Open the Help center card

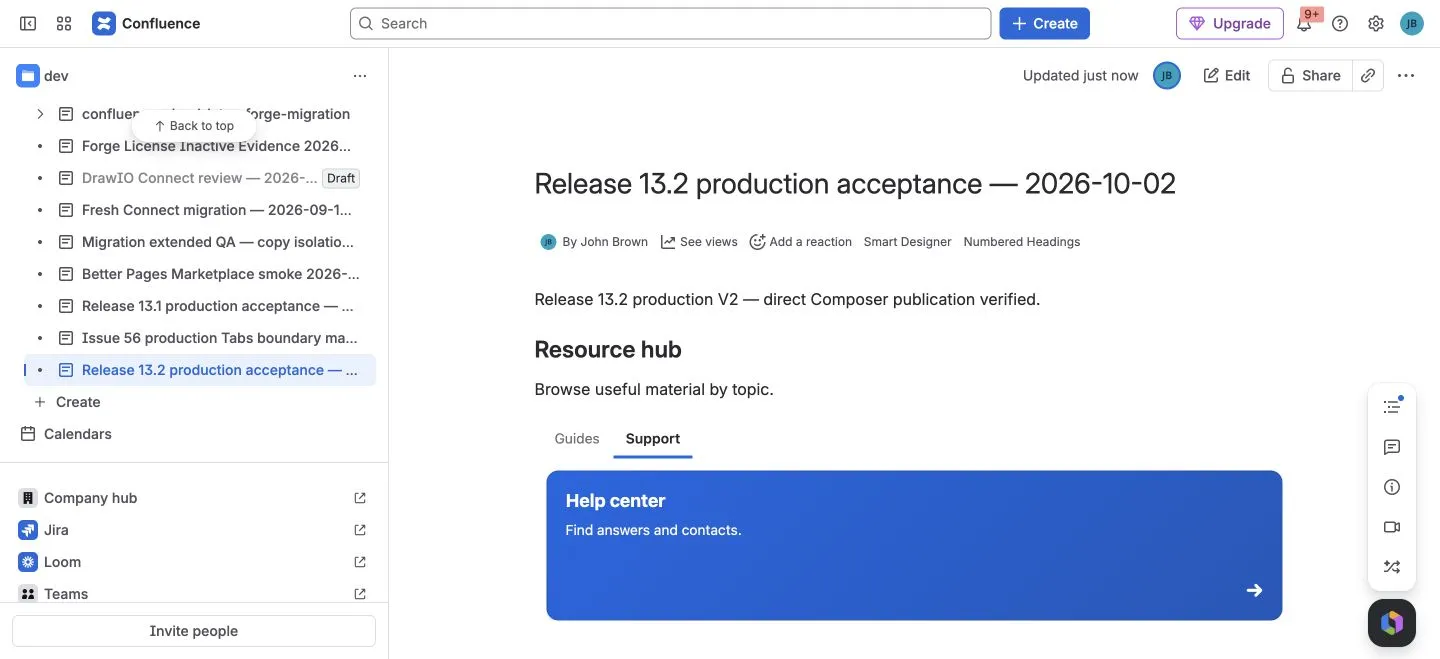click(914, 545)
